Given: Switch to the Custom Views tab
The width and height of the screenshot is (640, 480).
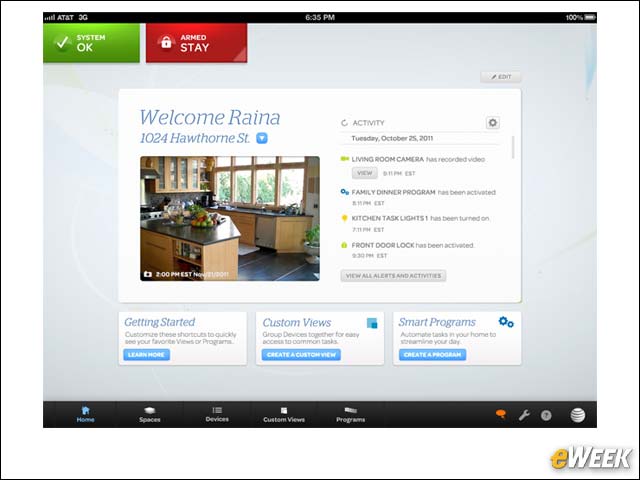Looking at the screenshot, I should [284, 414].
